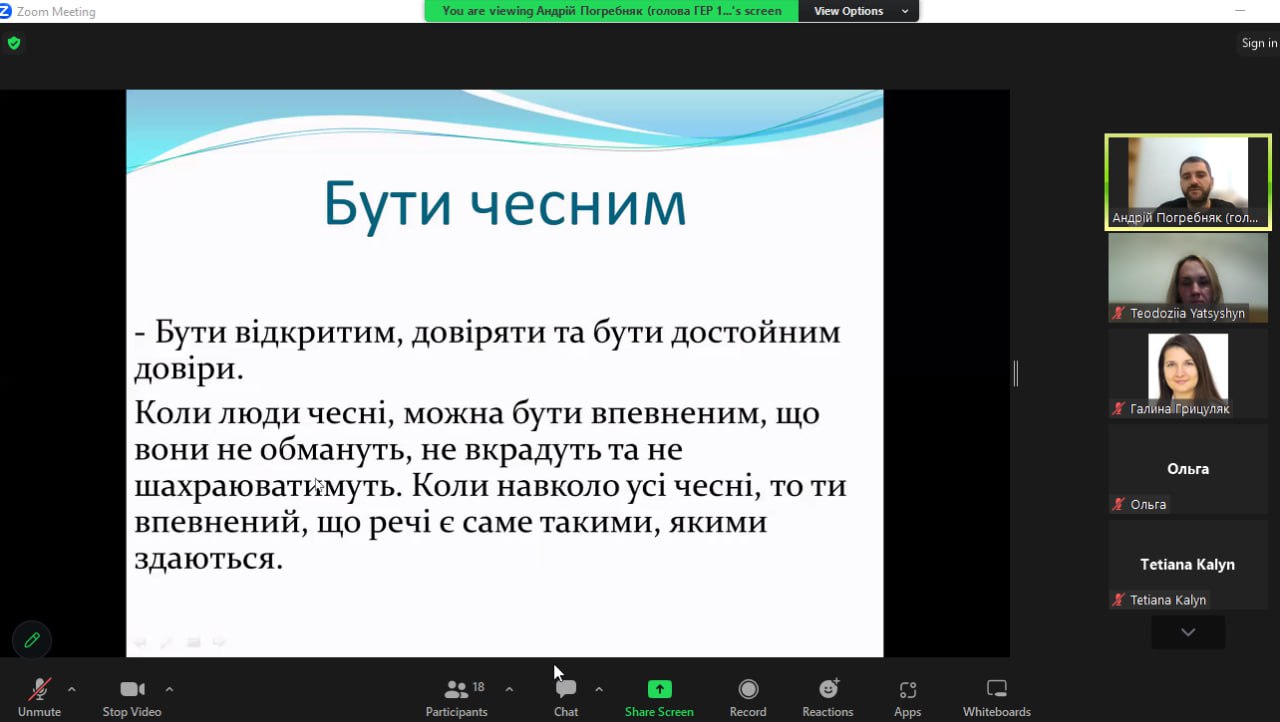Image resolution: width=1280 pixels, height=722 pixels.
Task: Expand video options arrow next to Stop Video
Action: click(x=169, y=689)
